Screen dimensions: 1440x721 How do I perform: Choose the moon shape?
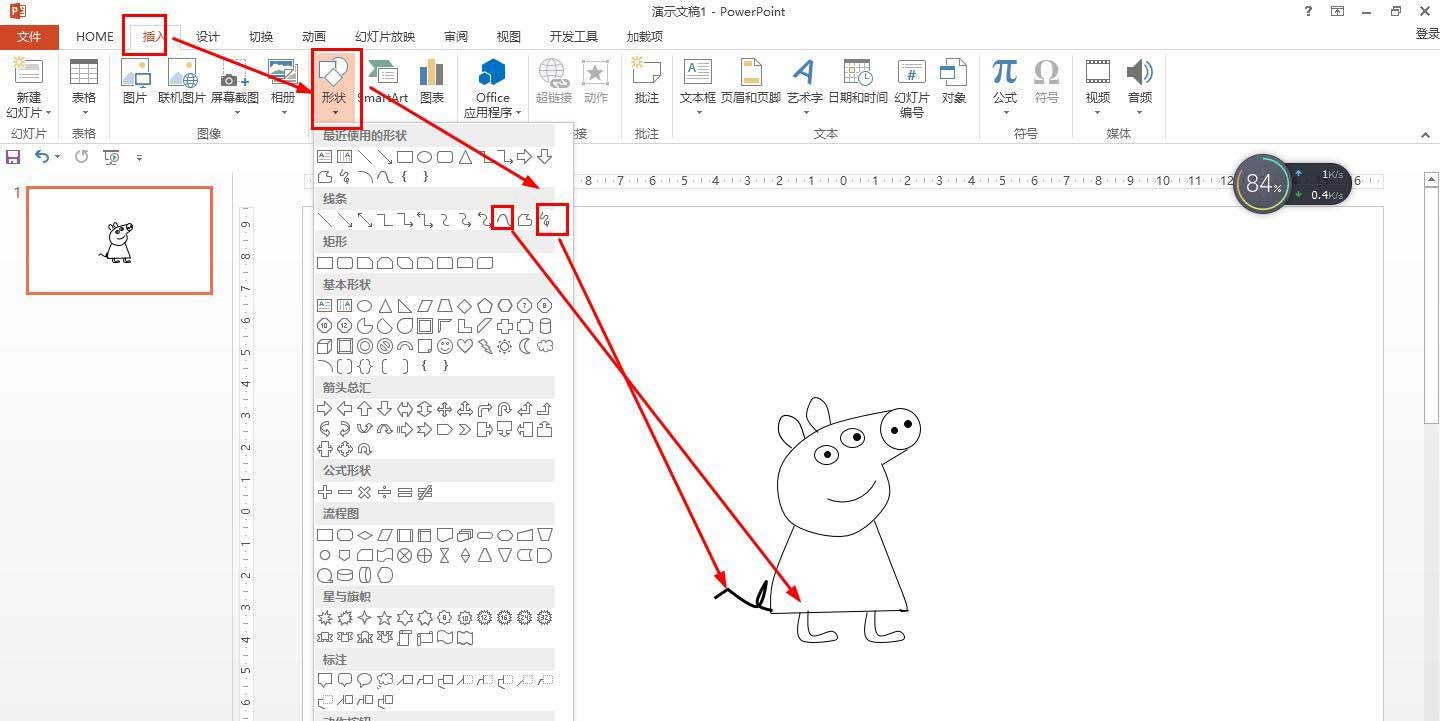pos(525,346)
